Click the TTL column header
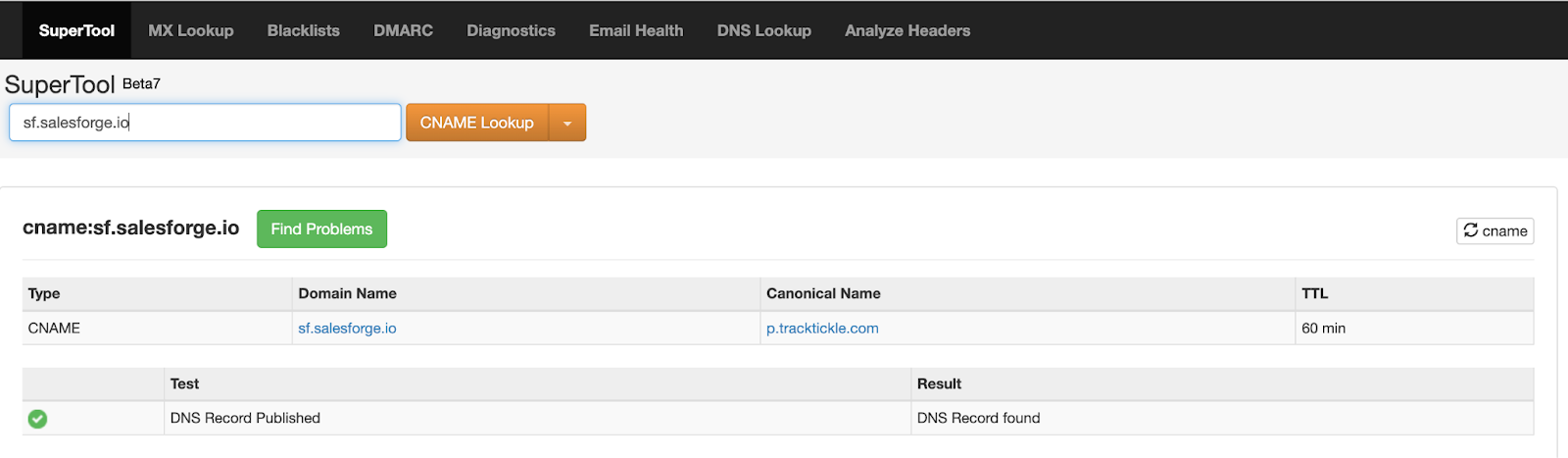 click(x=1314, y=293)
